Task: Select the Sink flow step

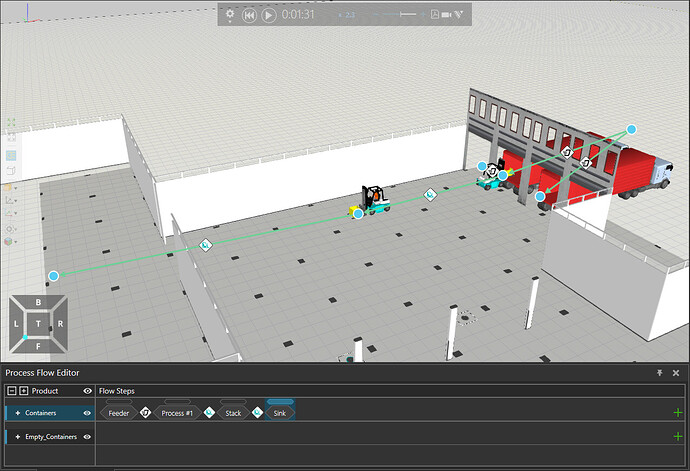Action: click(x=281, y=412)
